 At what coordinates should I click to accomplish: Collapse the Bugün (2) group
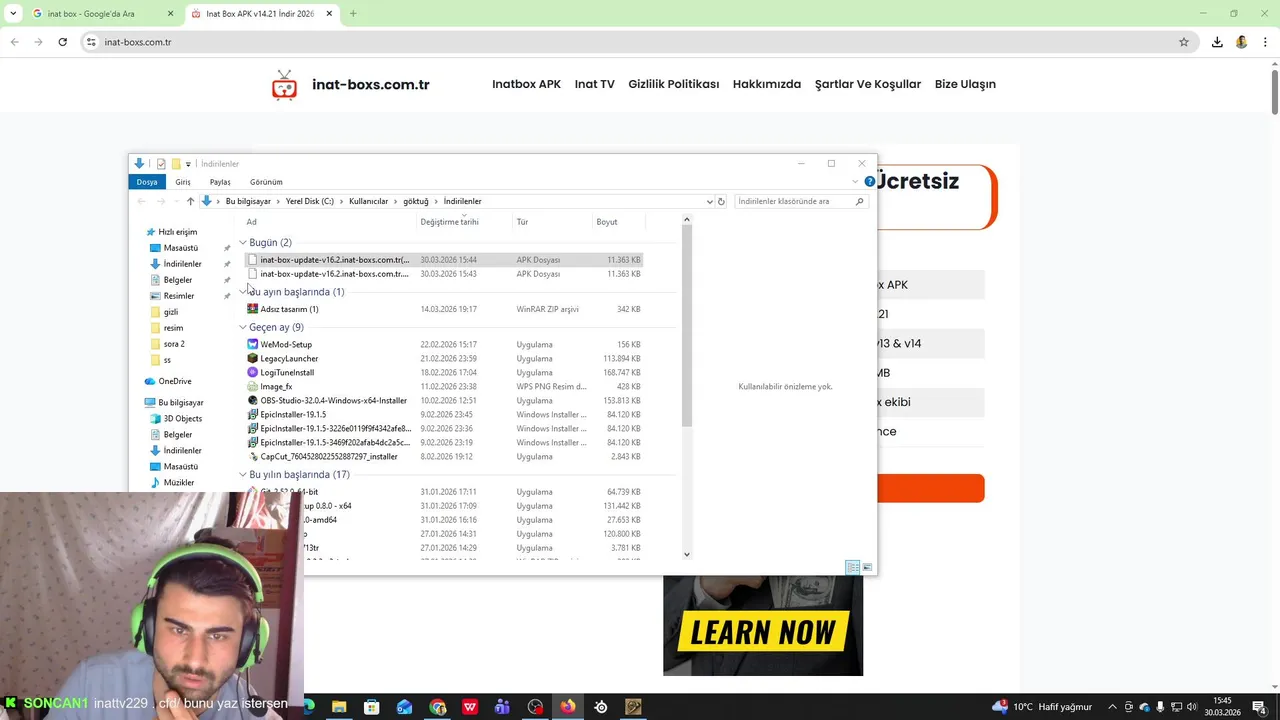click(242, 243)
